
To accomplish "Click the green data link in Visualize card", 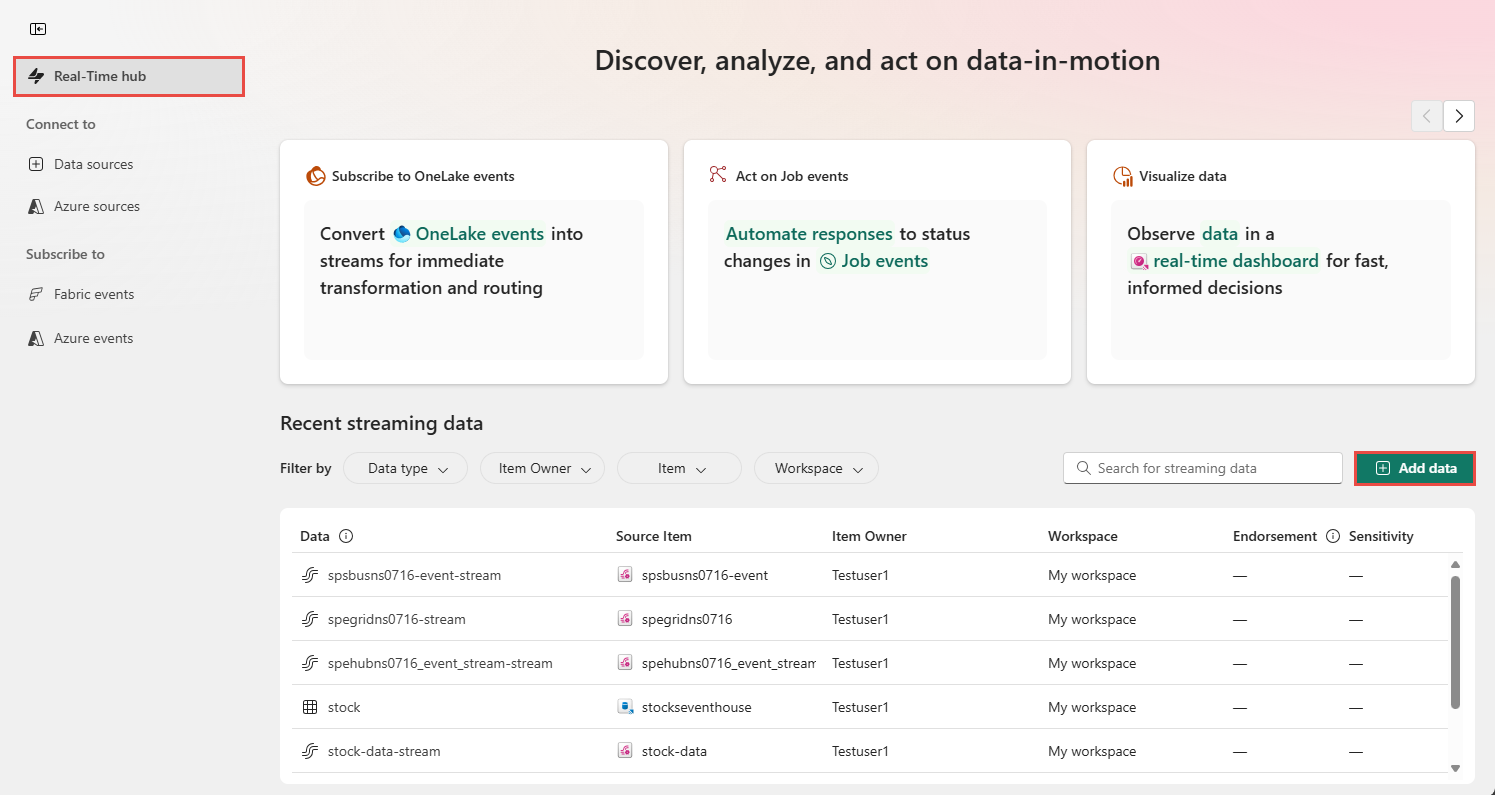I will tap(1220, 234).
